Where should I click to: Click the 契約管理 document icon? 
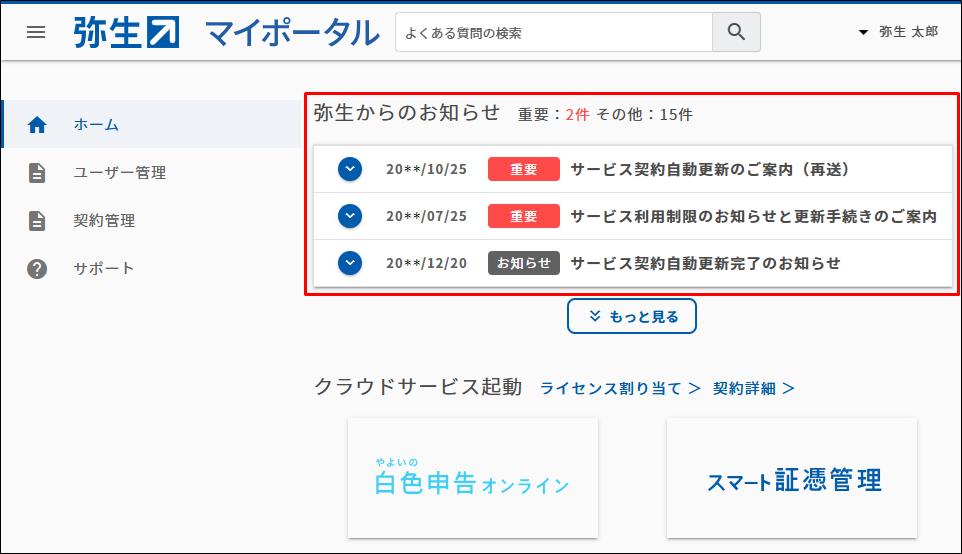point(37,221)
